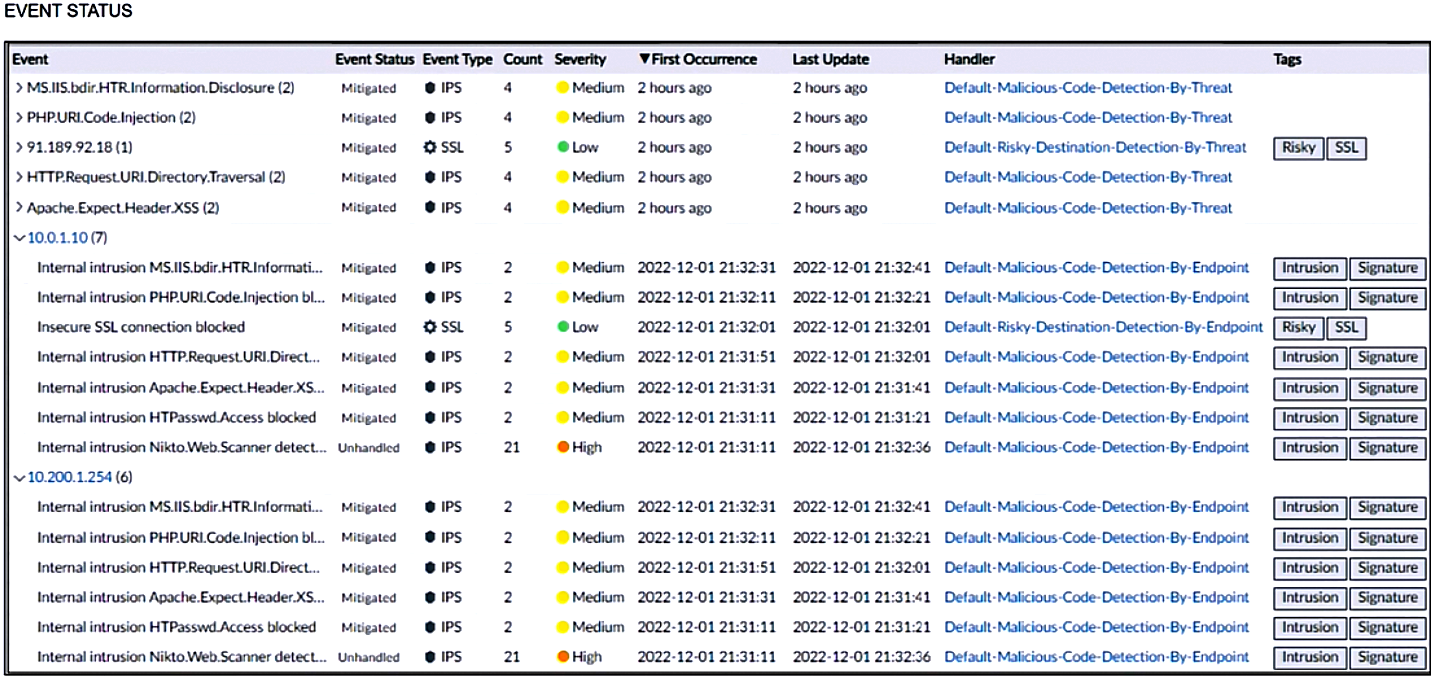The height and width of the screenshot is (679, 1431).
Task: Click green Low severity dot in 91.189.92.18 row
Action: coord(563,147)
